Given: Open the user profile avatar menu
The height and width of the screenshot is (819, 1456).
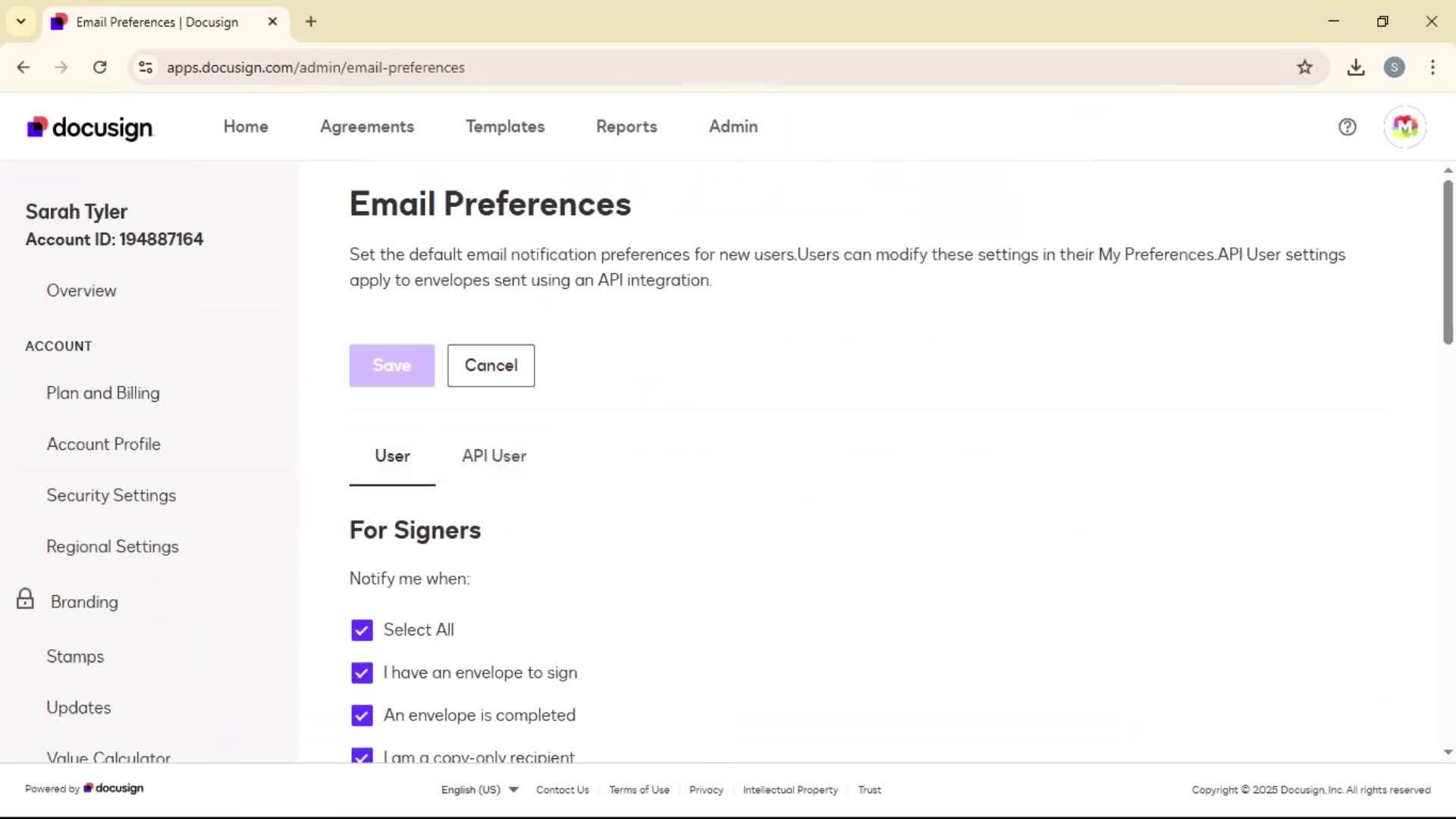Looking at the screenshot, I should pos(1404,127).
